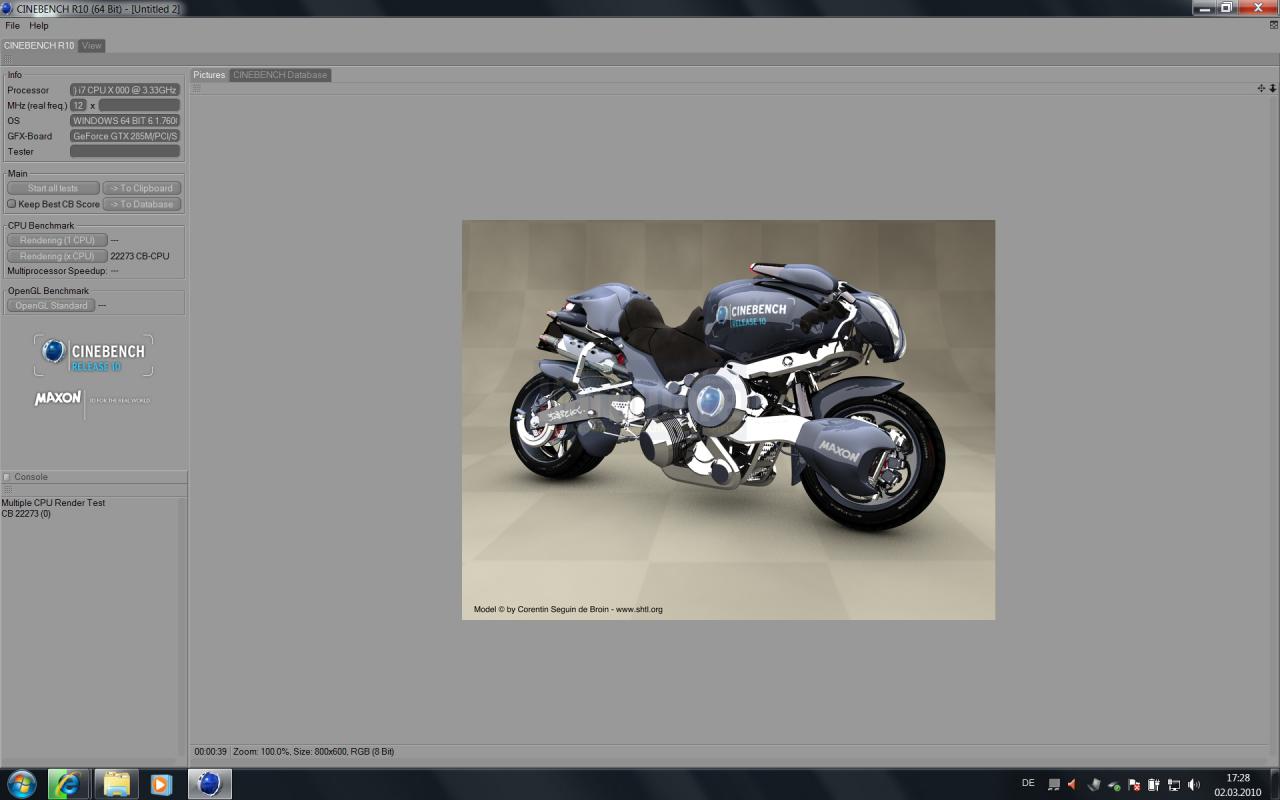Click the rendered motorcycle picture

(728, 420)
